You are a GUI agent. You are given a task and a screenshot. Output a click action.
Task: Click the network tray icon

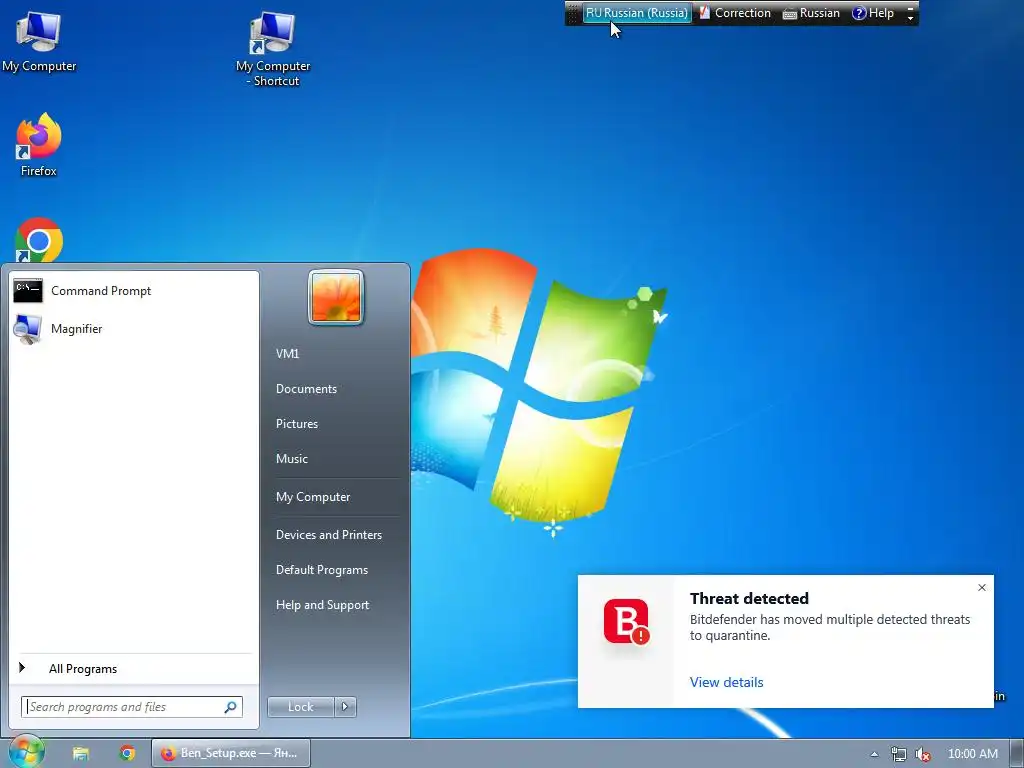tap(899, 754)
